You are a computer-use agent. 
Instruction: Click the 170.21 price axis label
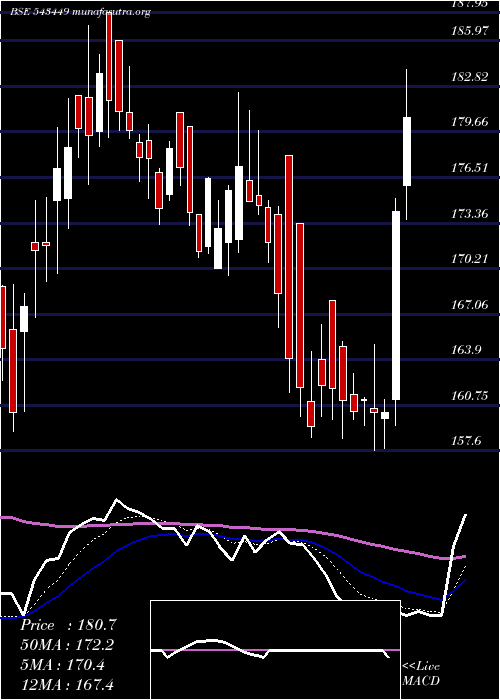(x=471, y=259)
